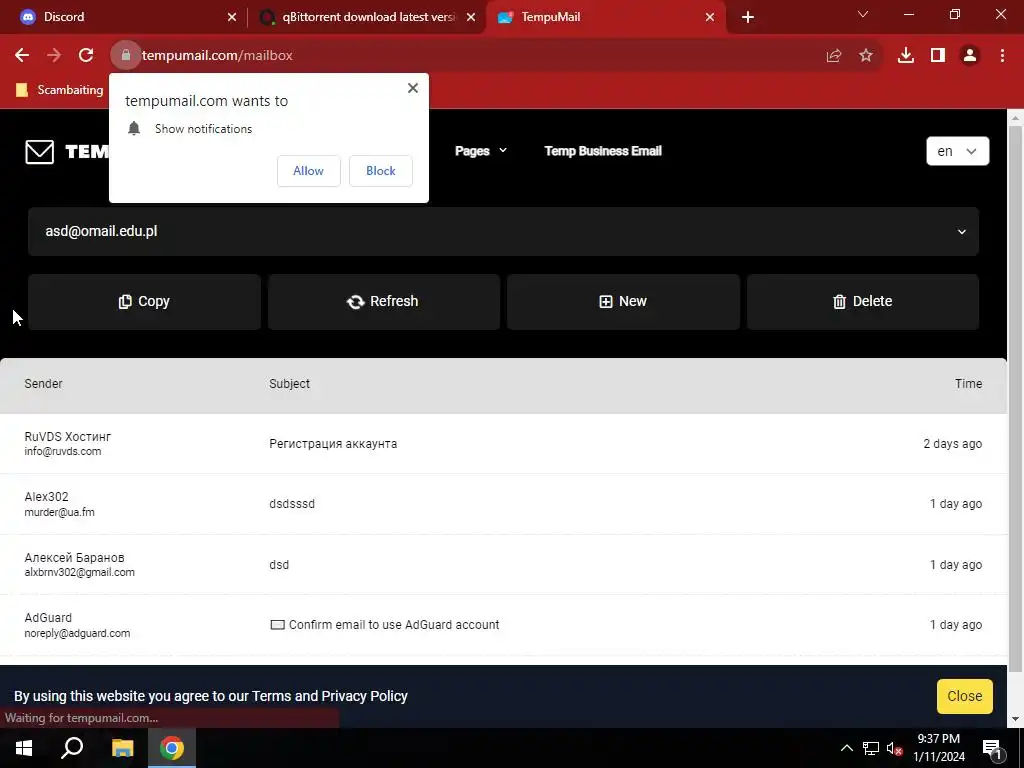Open a new tab with plus icon
The height and width of the screenshot is (768, 1024).
748,18
